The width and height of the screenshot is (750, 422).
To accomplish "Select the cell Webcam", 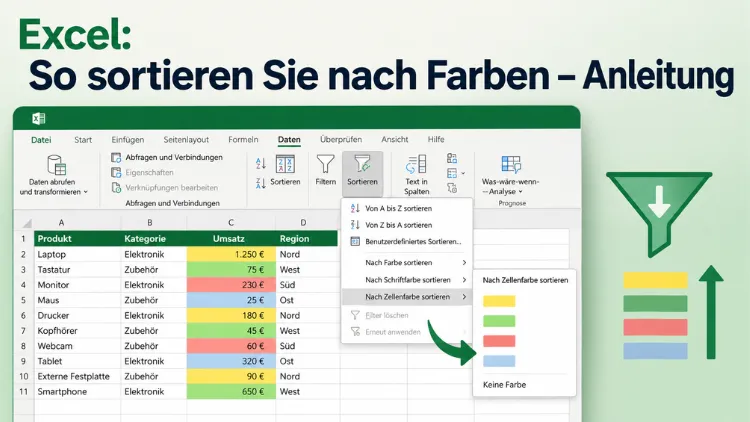I will (77, 346).
